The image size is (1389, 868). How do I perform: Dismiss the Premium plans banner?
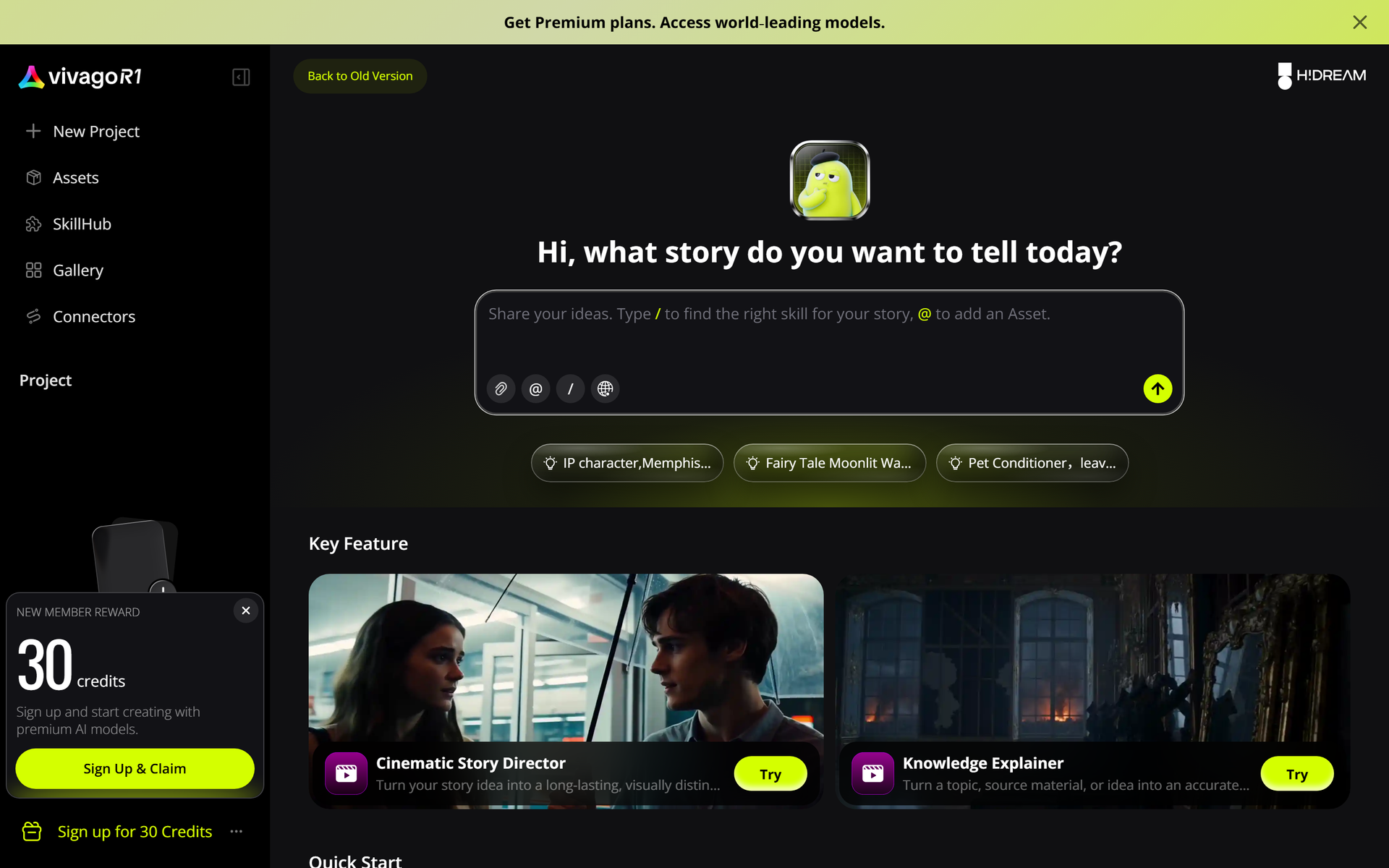point(1360,22)
